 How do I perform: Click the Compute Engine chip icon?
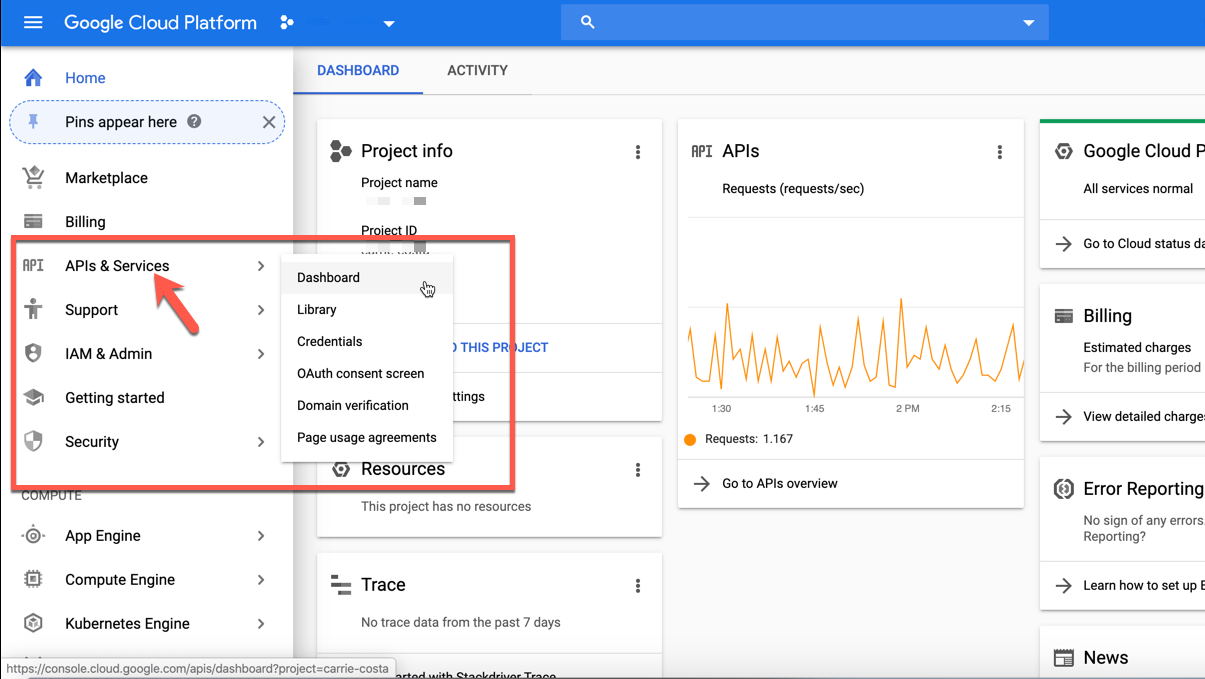pyautogui.click(x=33, y=579)
